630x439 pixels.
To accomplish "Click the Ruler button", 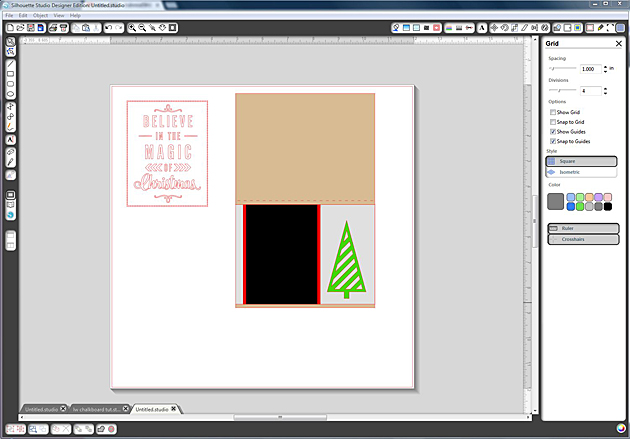I will pos(583,228).
